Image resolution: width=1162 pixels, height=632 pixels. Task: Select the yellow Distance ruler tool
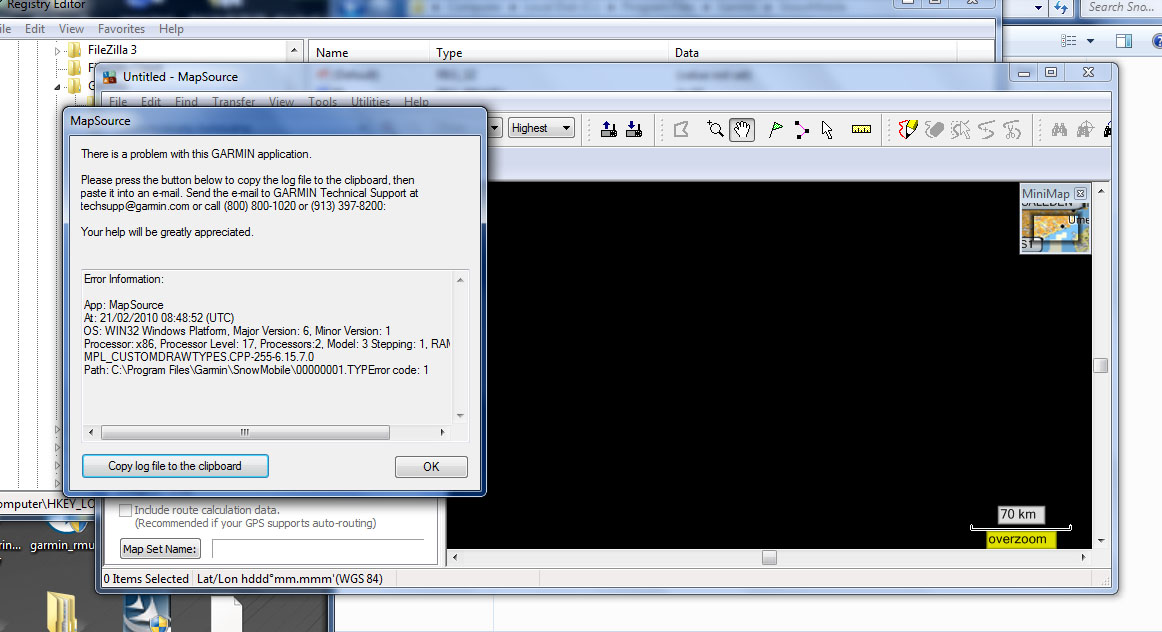click(861, 130)
